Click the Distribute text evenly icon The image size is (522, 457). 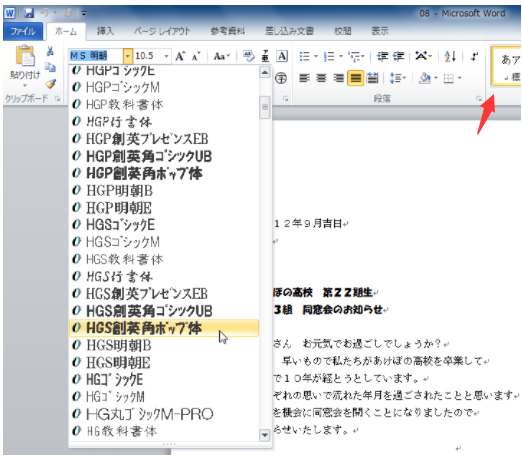[x=372, y=78]
